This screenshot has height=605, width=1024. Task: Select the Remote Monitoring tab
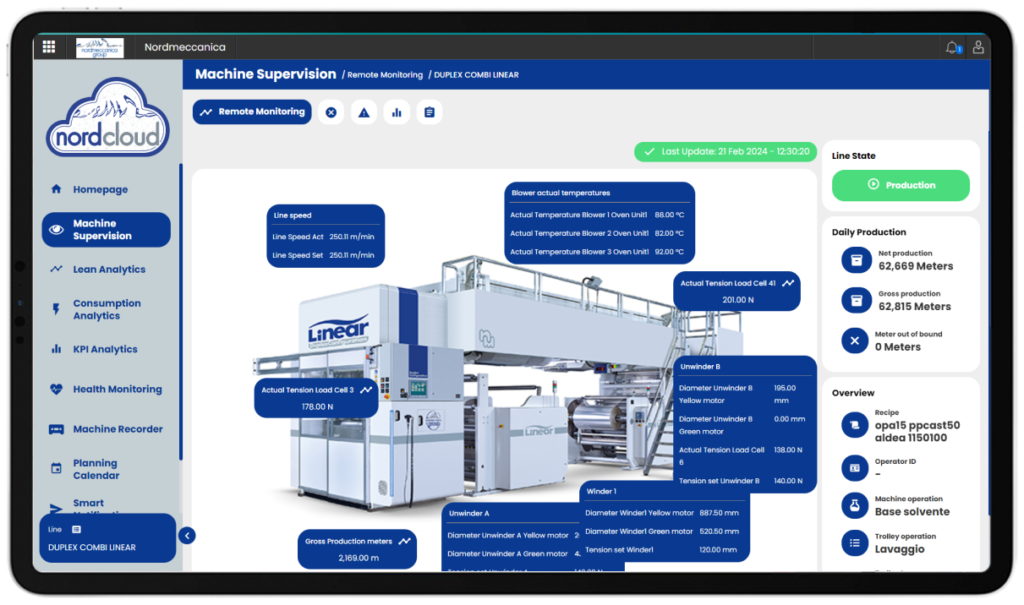point(252,112)
